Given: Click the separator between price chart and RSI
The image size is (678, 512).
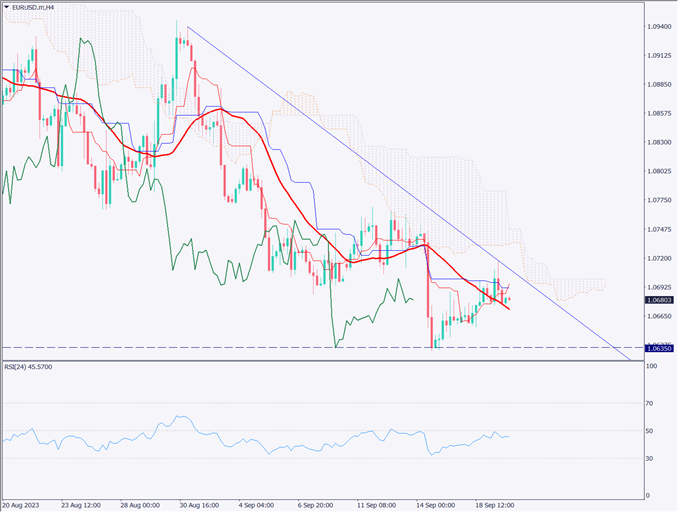Looking at the screenshot, I should pyautogui.click(x=320, y=361).
